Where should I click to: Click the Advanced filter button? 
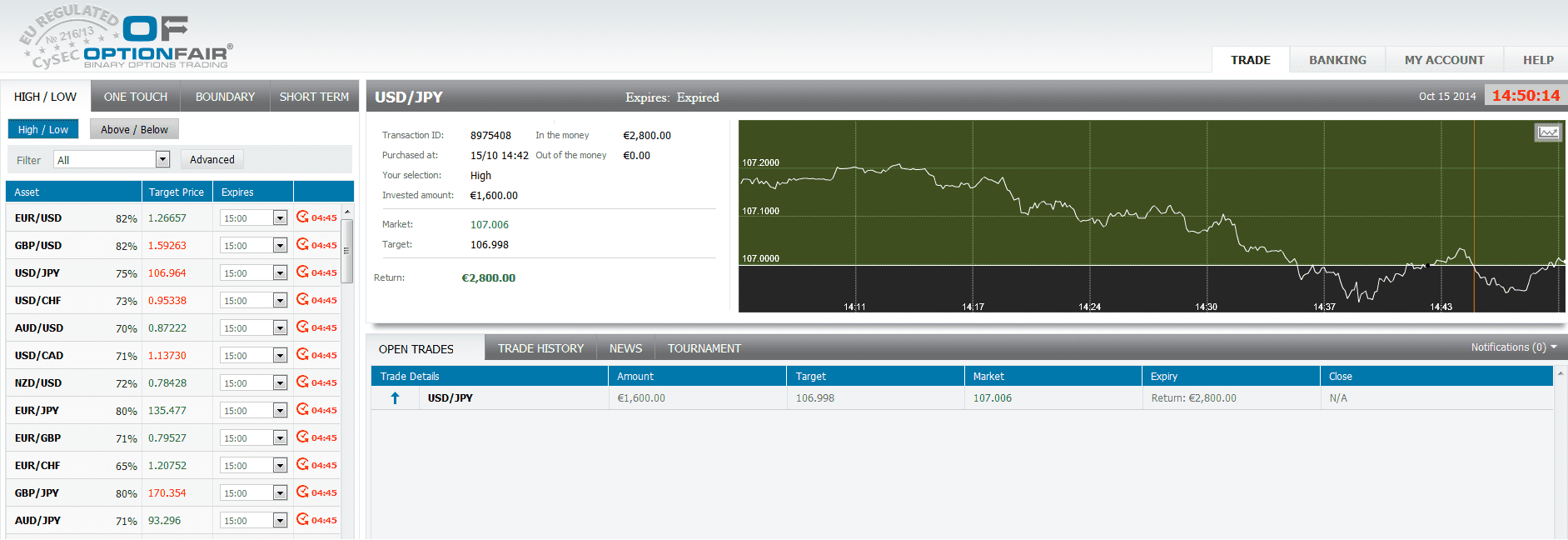click(212, 159)
